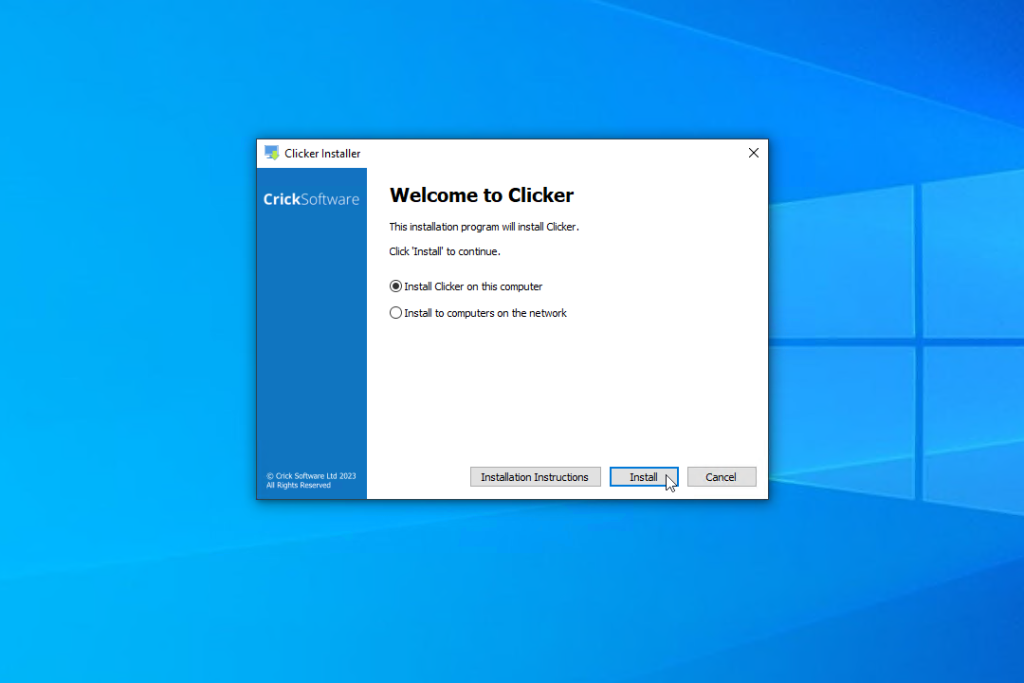This screenshot has height=683, width=1024.
Task: Close the Clicker Installer window
Action: click(753, 153)
